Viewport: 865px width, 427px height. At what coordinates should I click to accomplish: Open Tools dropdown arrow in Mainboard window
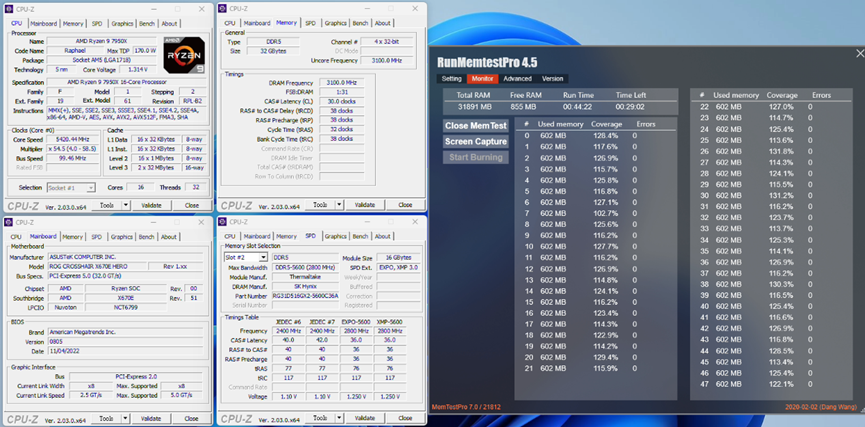pos(125,418)
